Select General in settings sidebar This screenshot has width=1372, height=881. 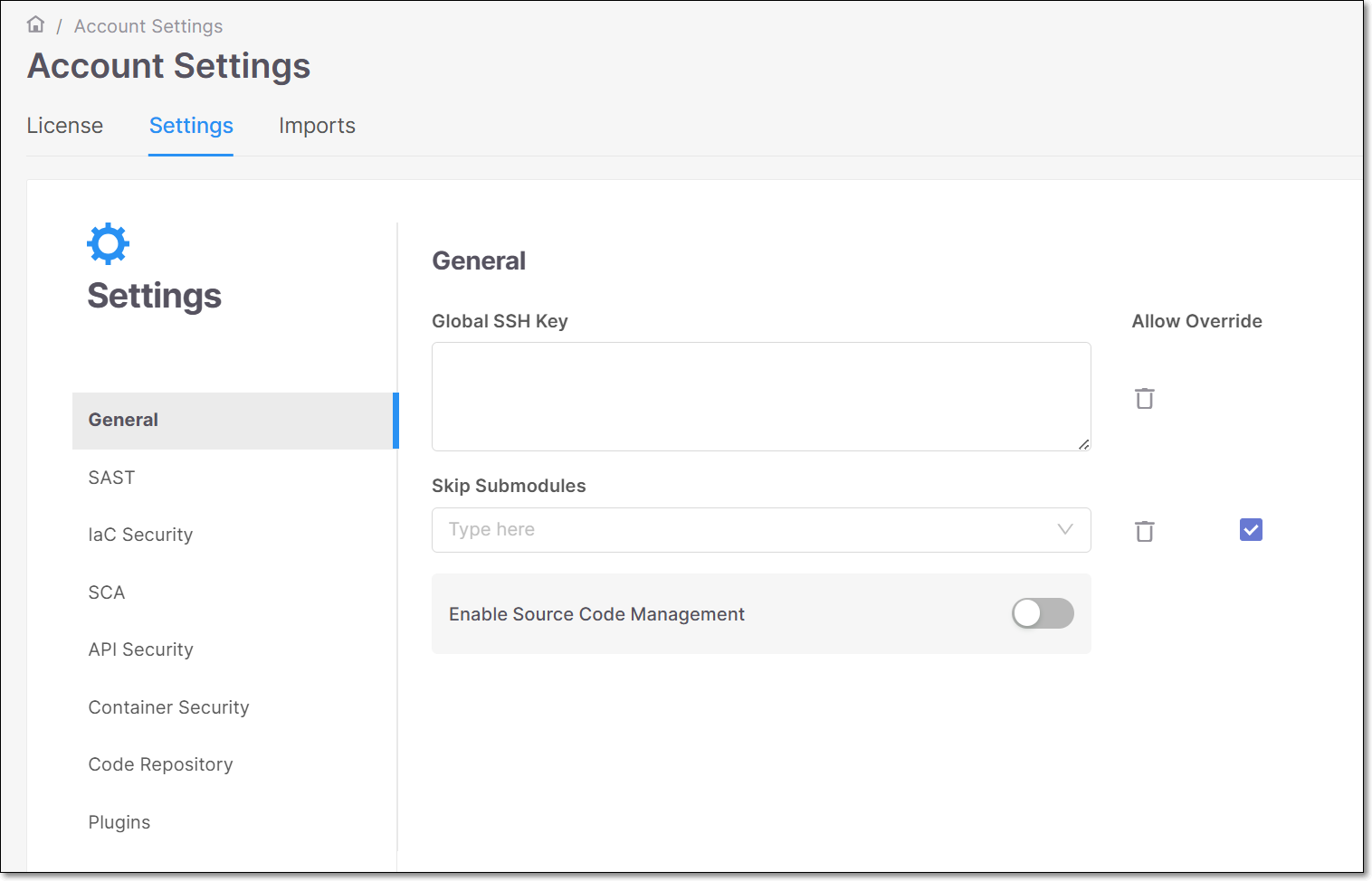click(x=235, y=421)
